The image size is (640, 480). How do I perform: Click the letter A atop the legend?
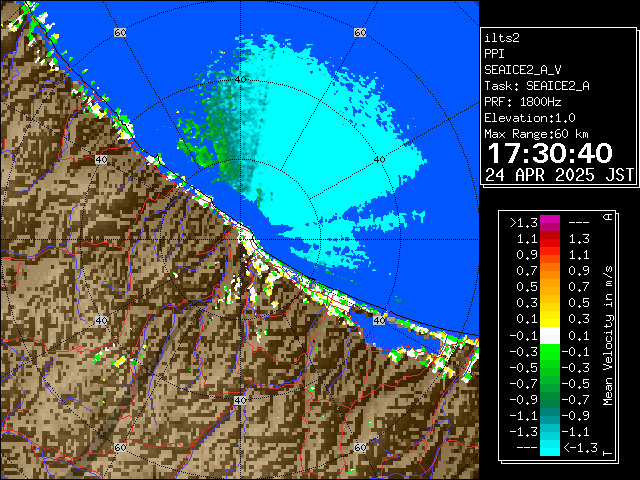point(608,217)
